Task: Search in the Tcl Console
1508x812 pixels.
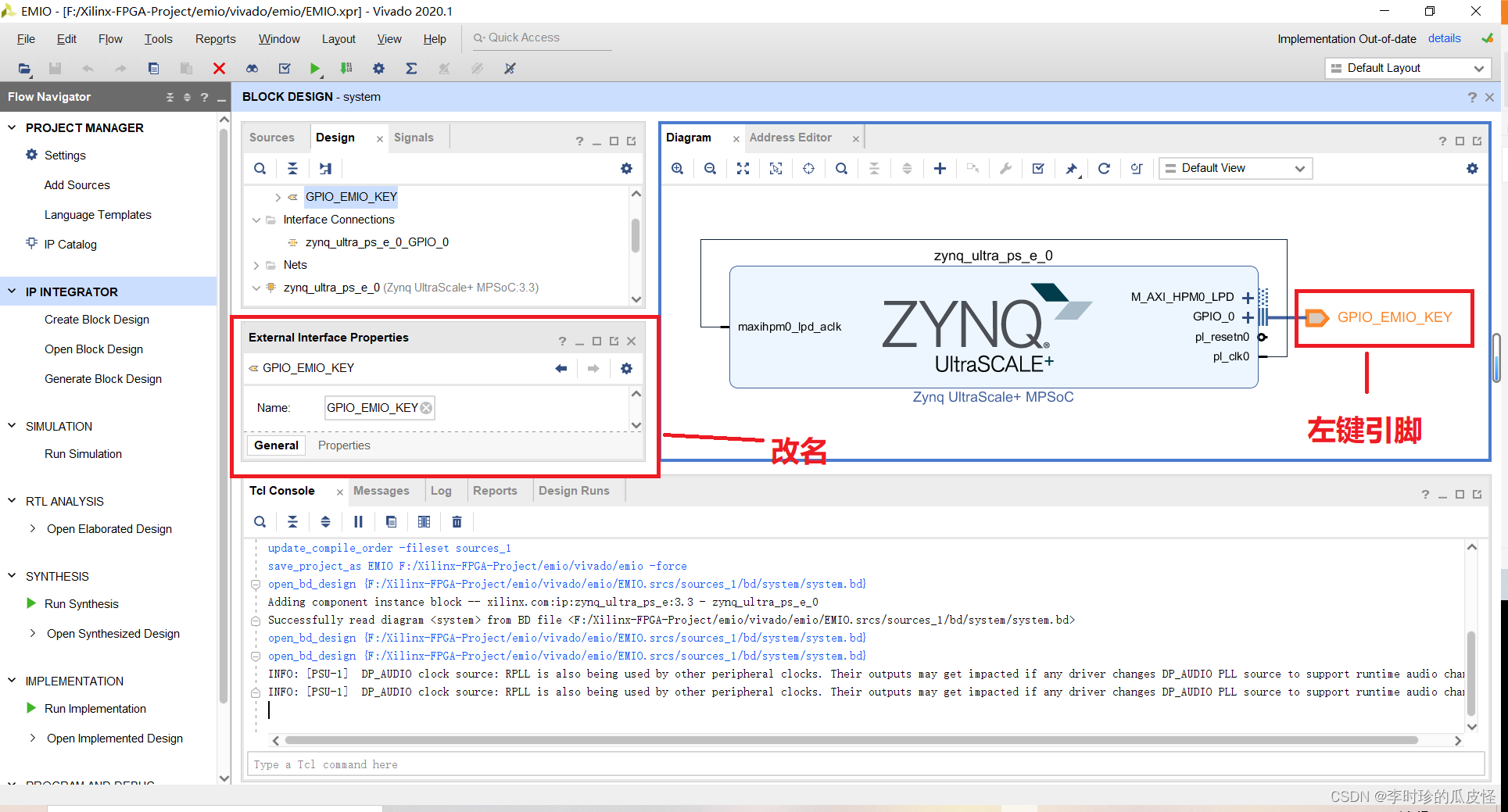Action: pyautogui.click(x=260, y=521)
